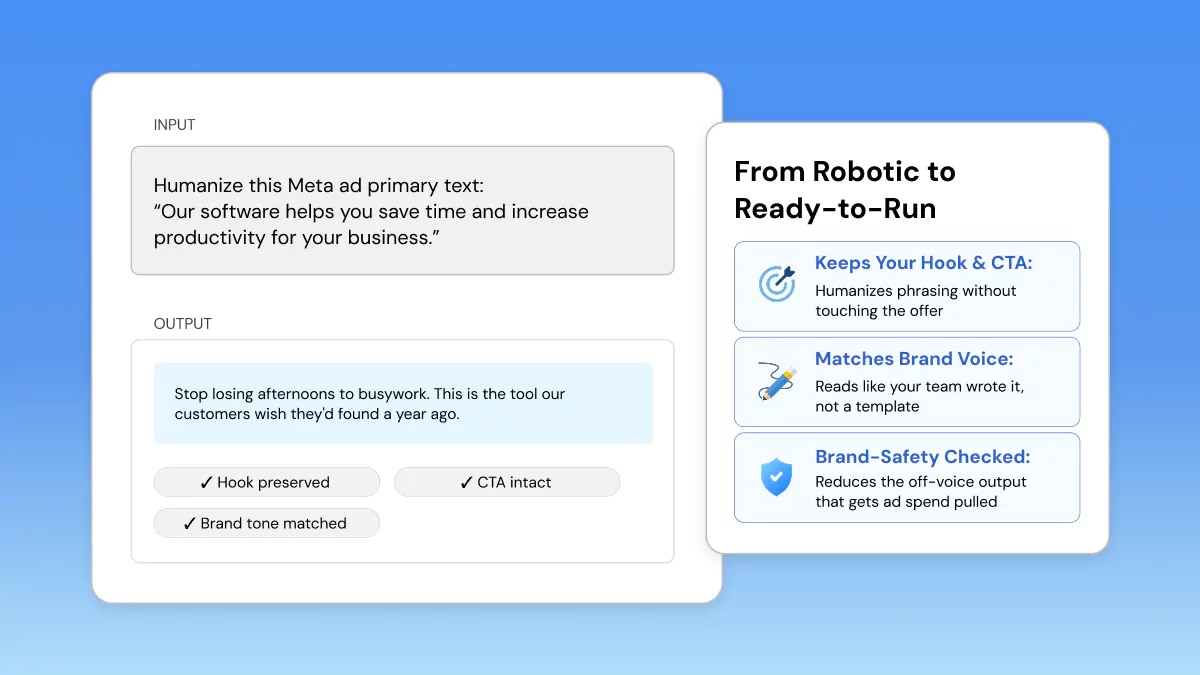The image size is (1200, 675).
Task: Click the quoted line Our software helps you save time
Action: tap(371, 225)
